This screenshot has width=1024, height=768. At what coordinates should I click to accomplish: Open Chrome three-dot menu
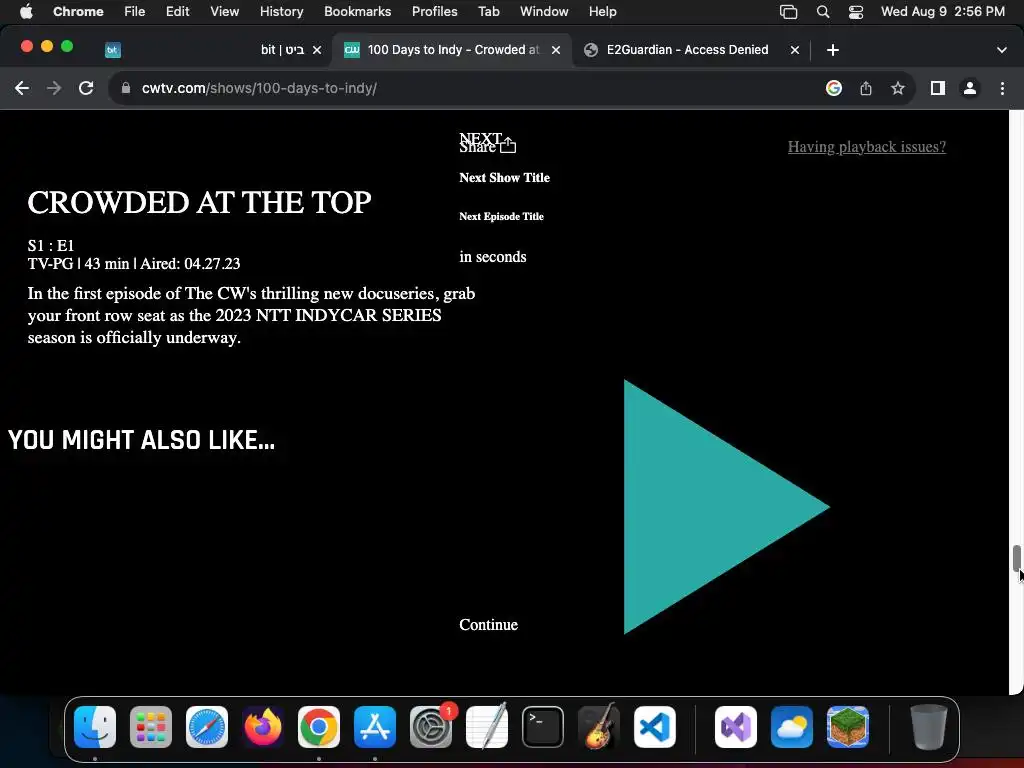tap(1002, 88)
